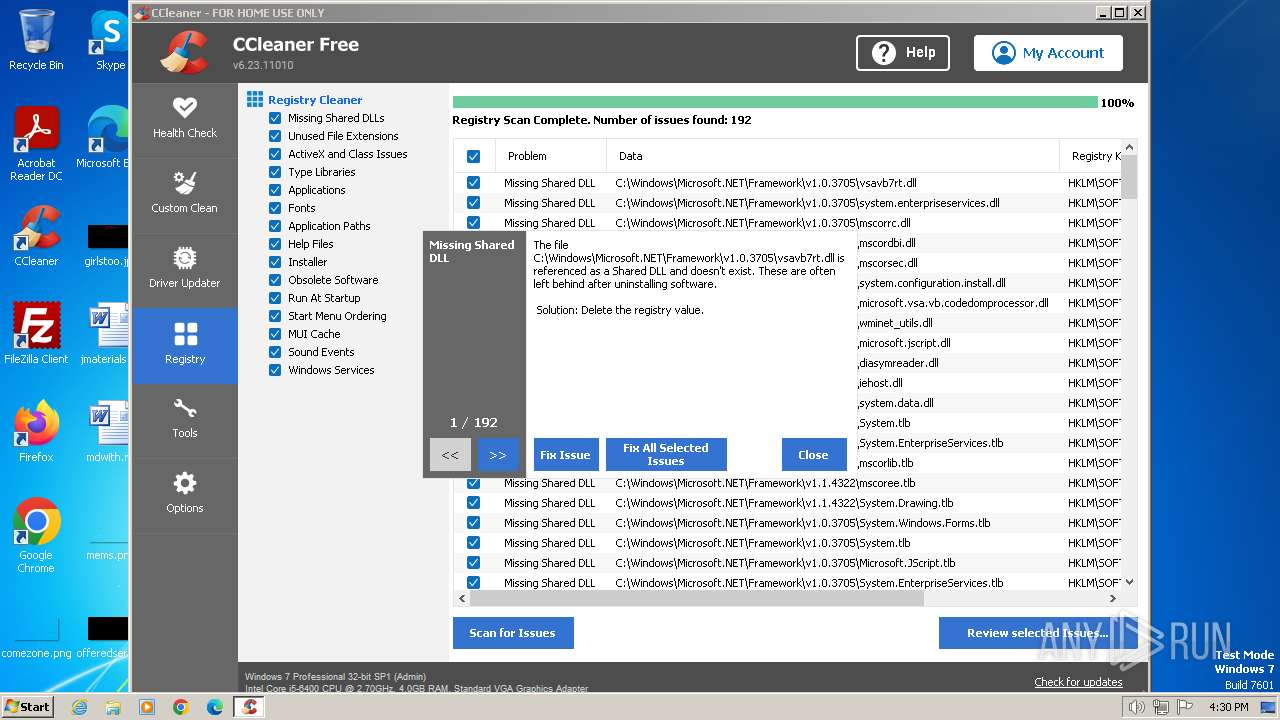Open the Tools section

click(x=184, y=419)
